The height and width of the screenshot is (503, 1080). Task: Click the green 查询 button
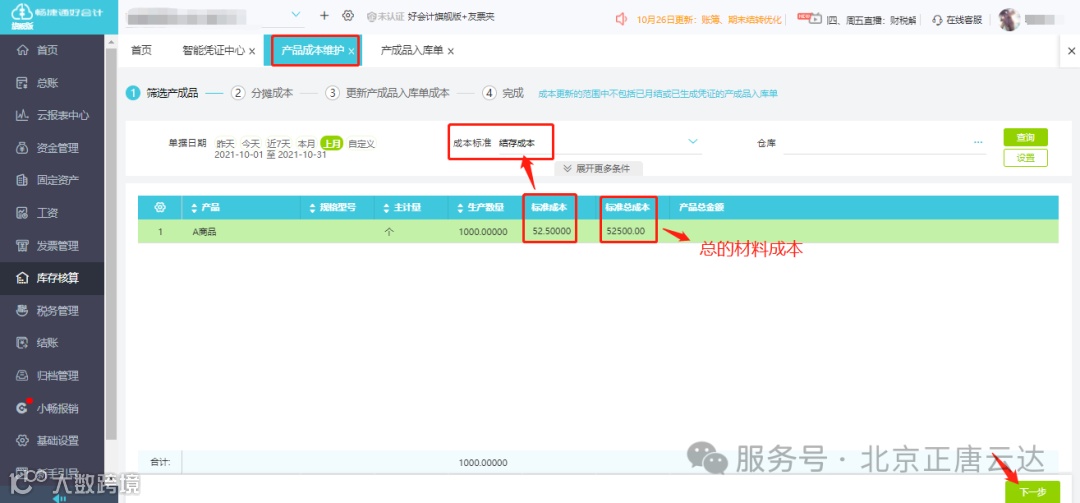[1026, 137]
